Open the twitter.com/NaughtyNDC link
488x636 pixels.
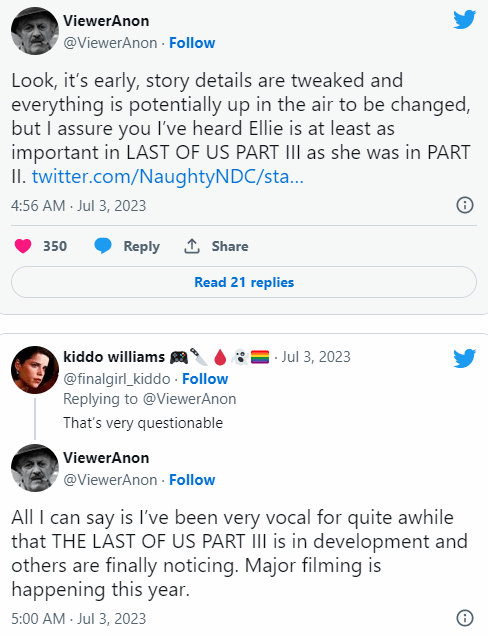168,176
